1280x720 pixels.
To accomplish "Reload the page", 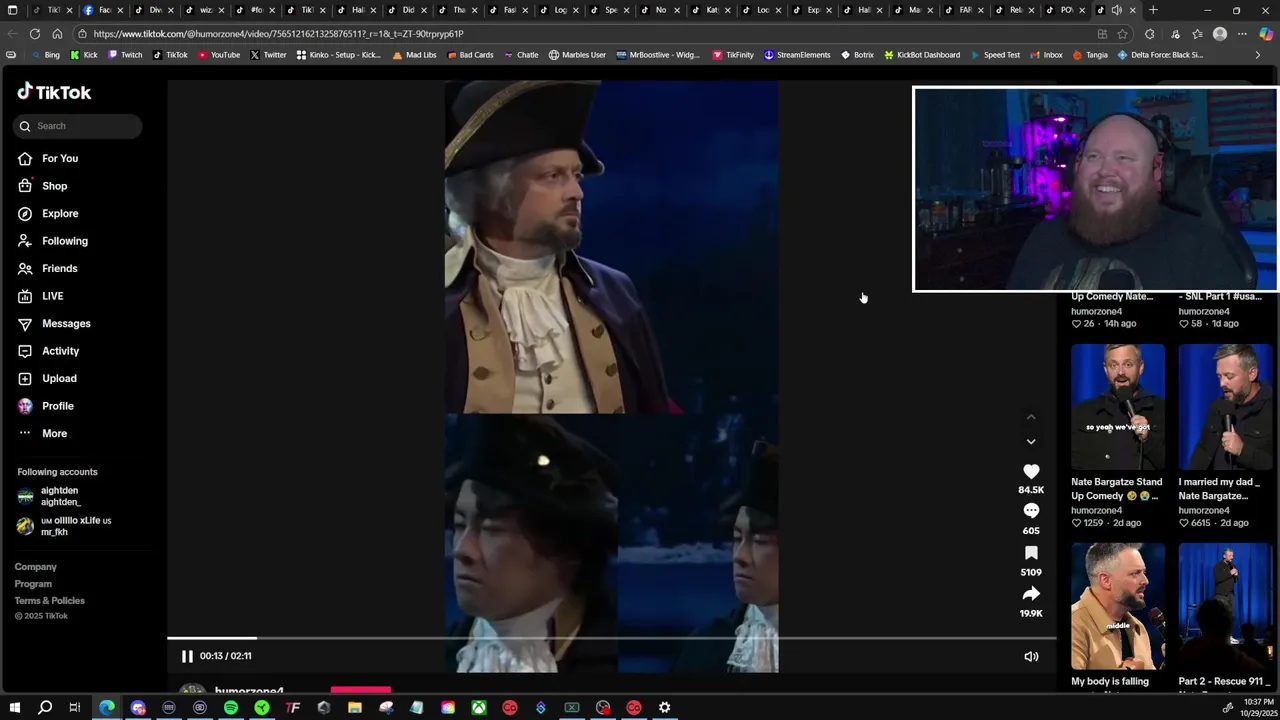I will click(x=35, y=34).
